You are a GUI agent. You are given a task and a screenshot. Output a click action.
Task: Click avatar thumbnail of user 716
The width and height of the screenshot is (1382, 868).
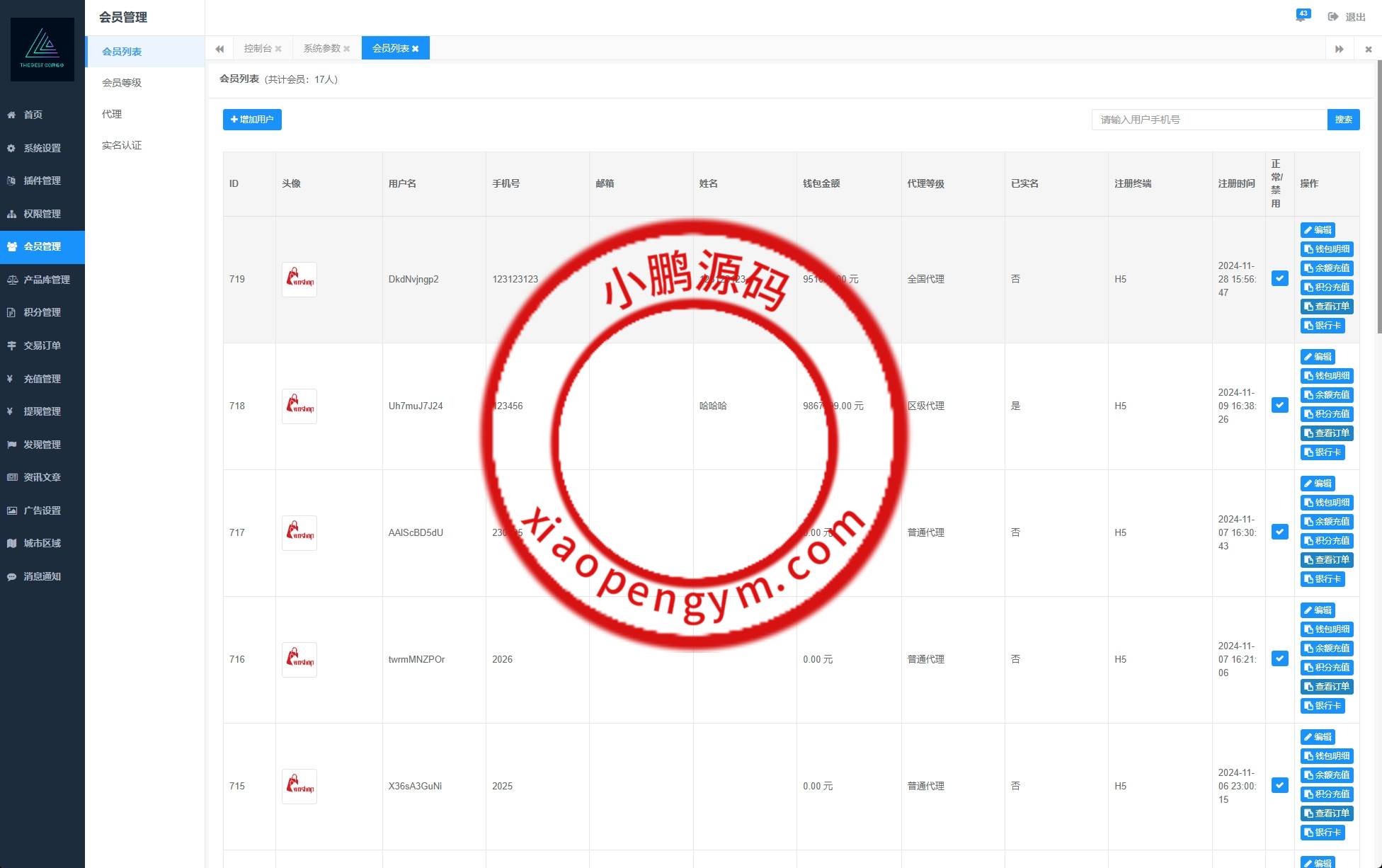click(x=299, y=660)
